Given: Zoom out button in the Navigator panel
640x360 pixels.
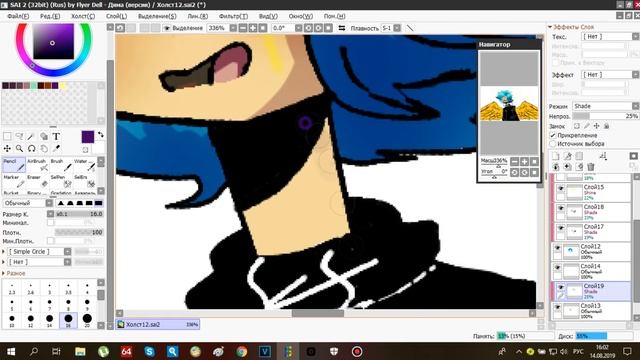Looking at the screenshot, I should 514,162.
